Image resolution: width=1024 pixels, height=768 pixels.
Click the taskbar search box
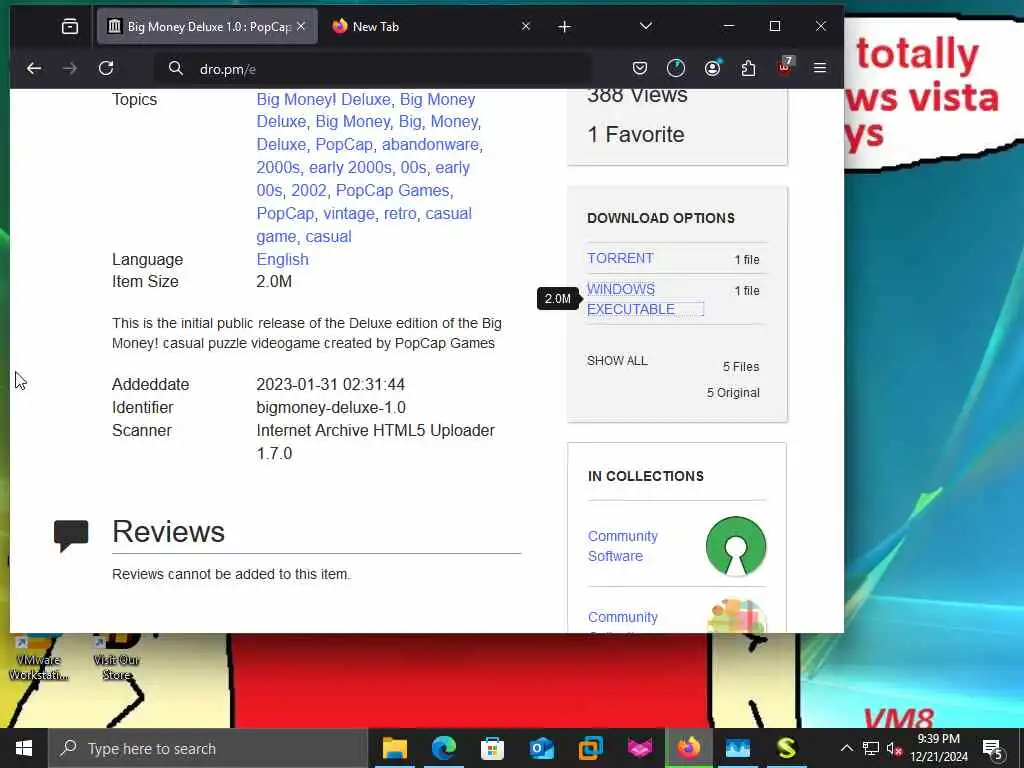(x=208, y=748)
